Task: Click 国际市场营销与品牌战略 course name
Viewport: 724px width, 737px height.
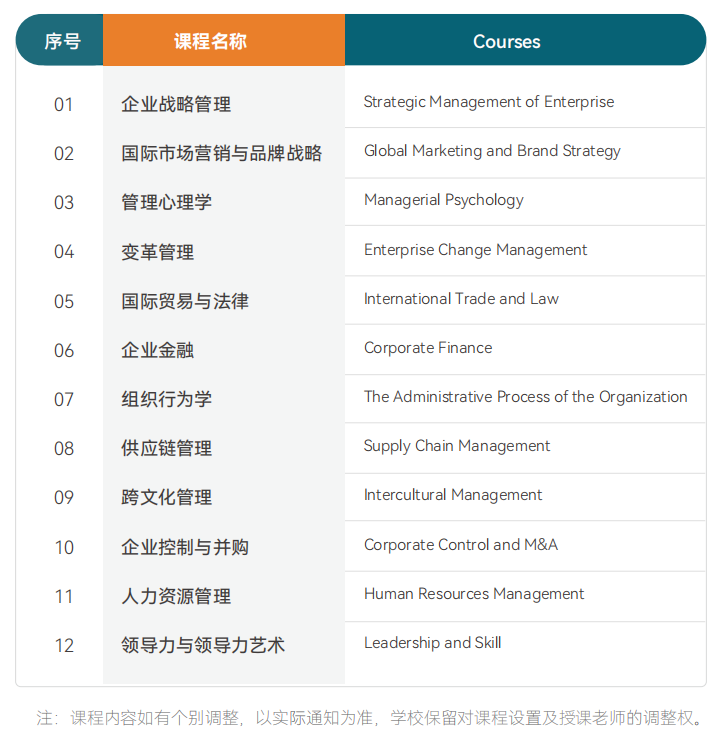Action: point(221,154)
